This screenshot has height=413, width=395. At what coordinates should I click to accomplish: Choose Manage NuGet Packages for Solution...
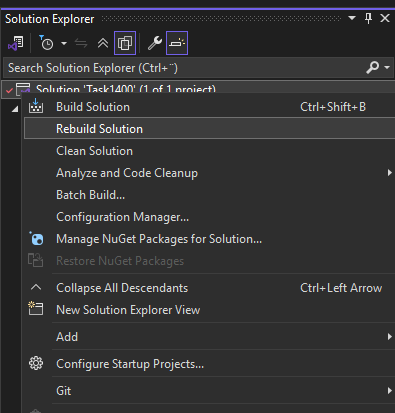[210, 239]
